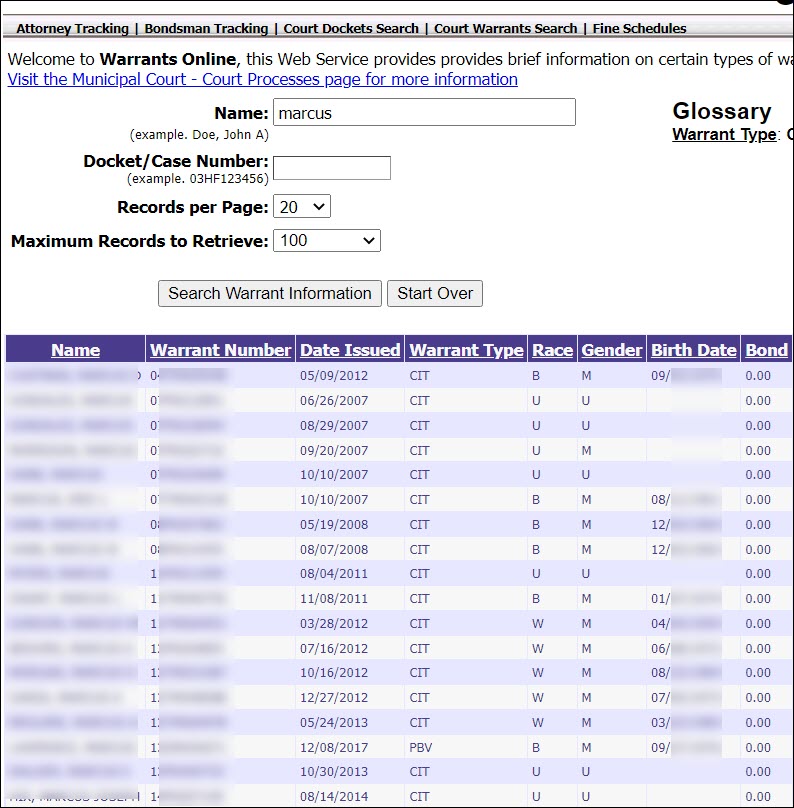
Task: Click the PBV warrant type cell
Action: tap(420, 747)
